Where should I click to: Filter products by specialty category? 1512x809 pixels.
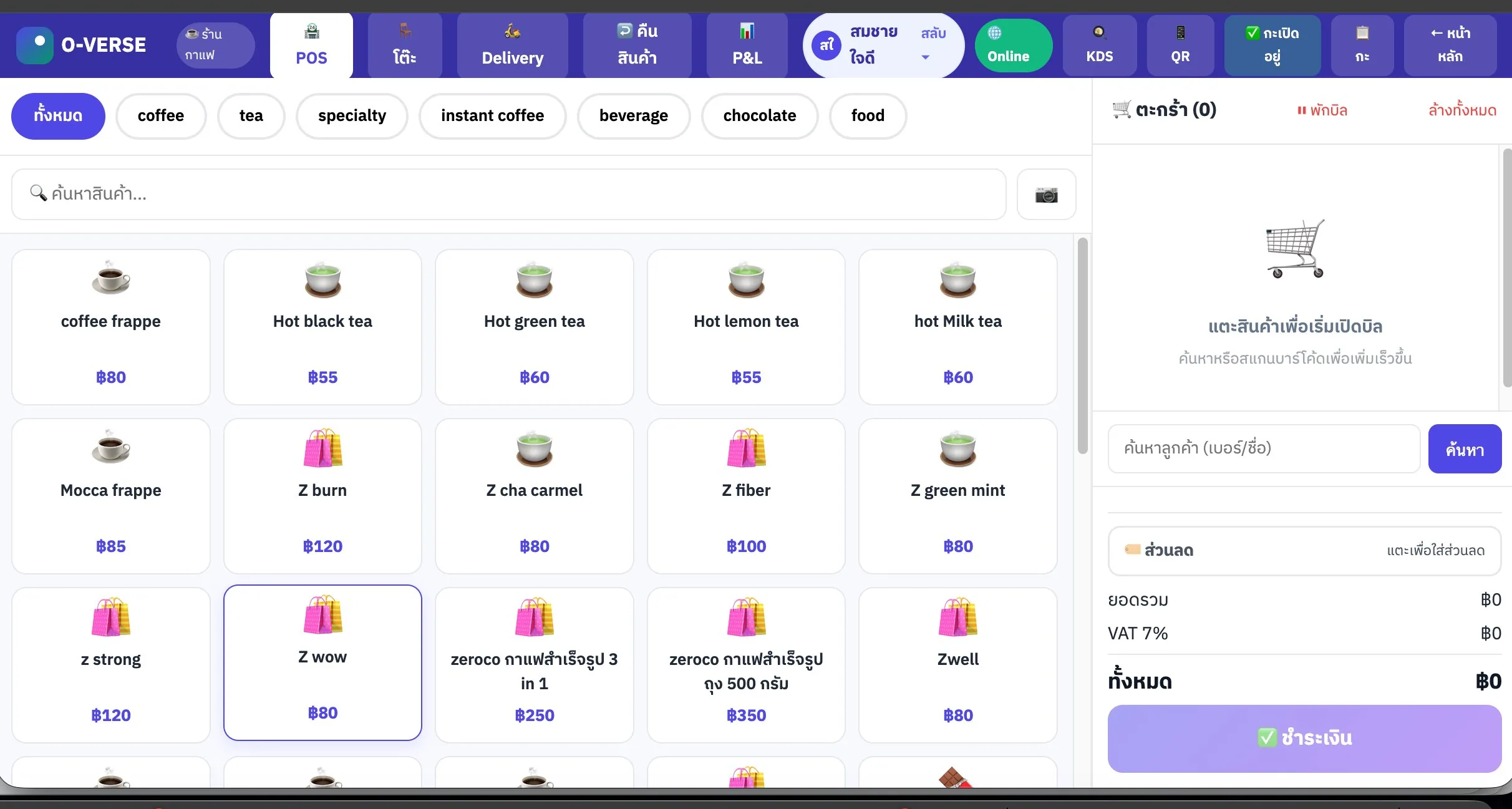(352, 116)
